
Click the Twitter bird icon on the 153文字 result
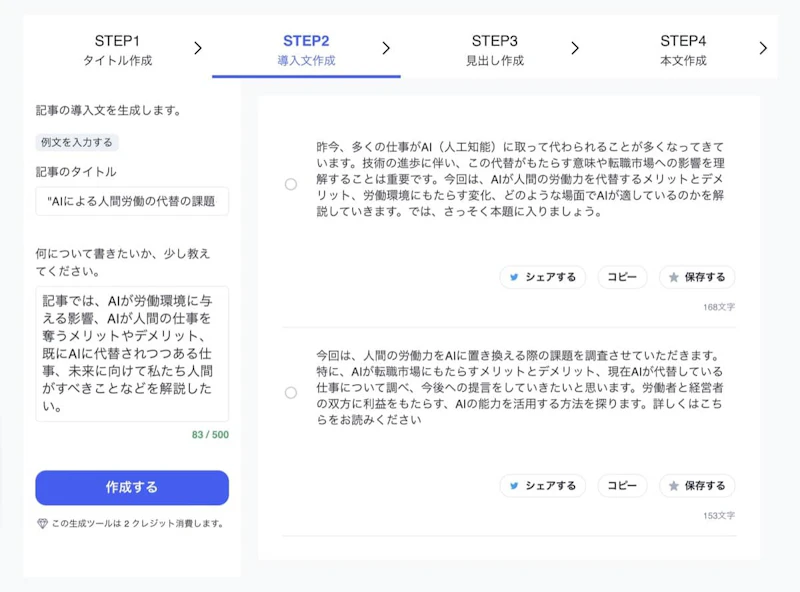click(x=514, y=486)
